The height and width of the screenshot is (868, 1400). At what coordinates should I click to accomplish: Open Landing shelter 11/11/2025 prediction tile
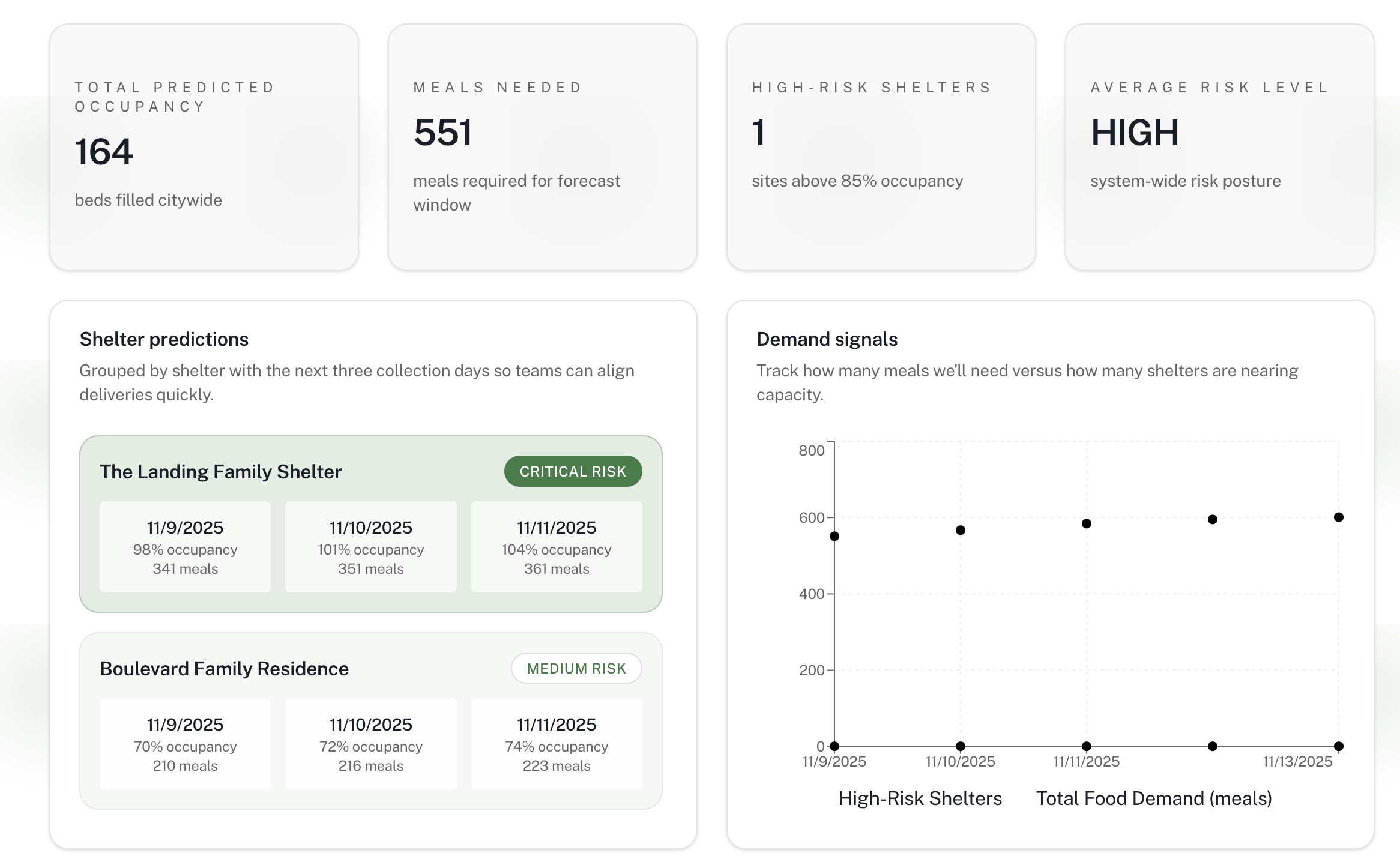click(557, 547)
